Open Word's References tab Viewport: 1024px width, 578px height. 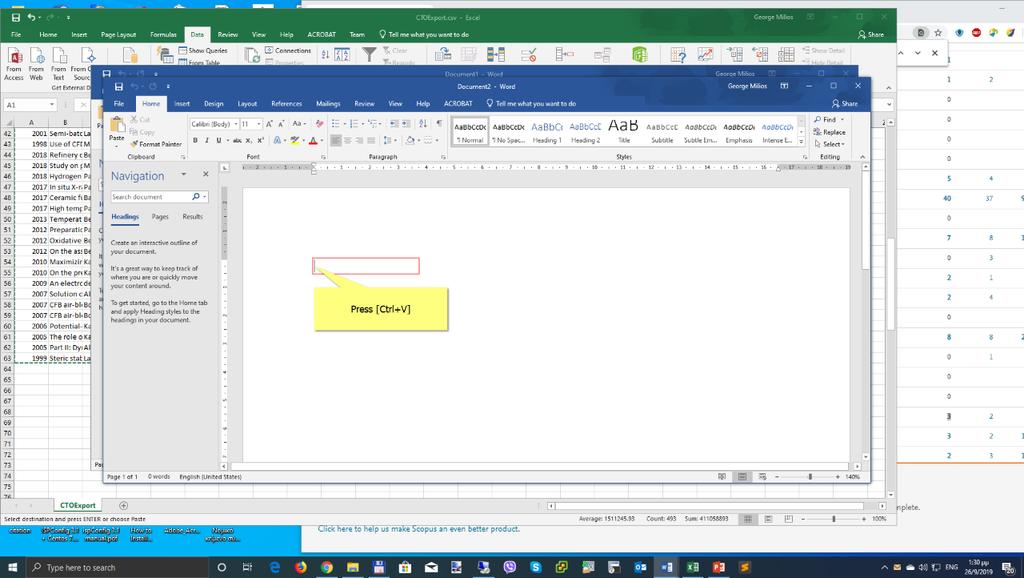(x=287, y=103)
